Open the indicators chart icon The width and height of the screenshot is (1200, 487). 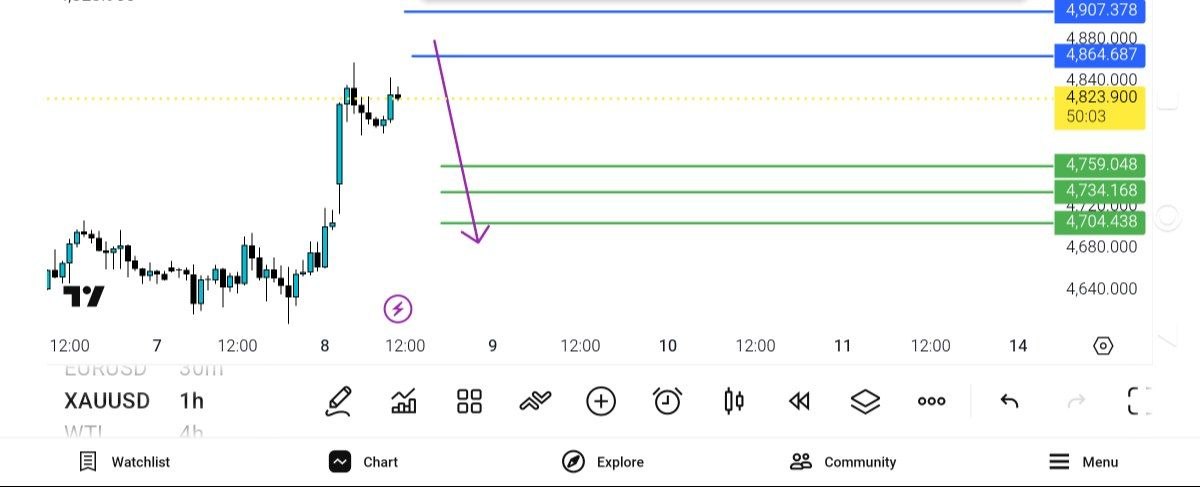404,401
